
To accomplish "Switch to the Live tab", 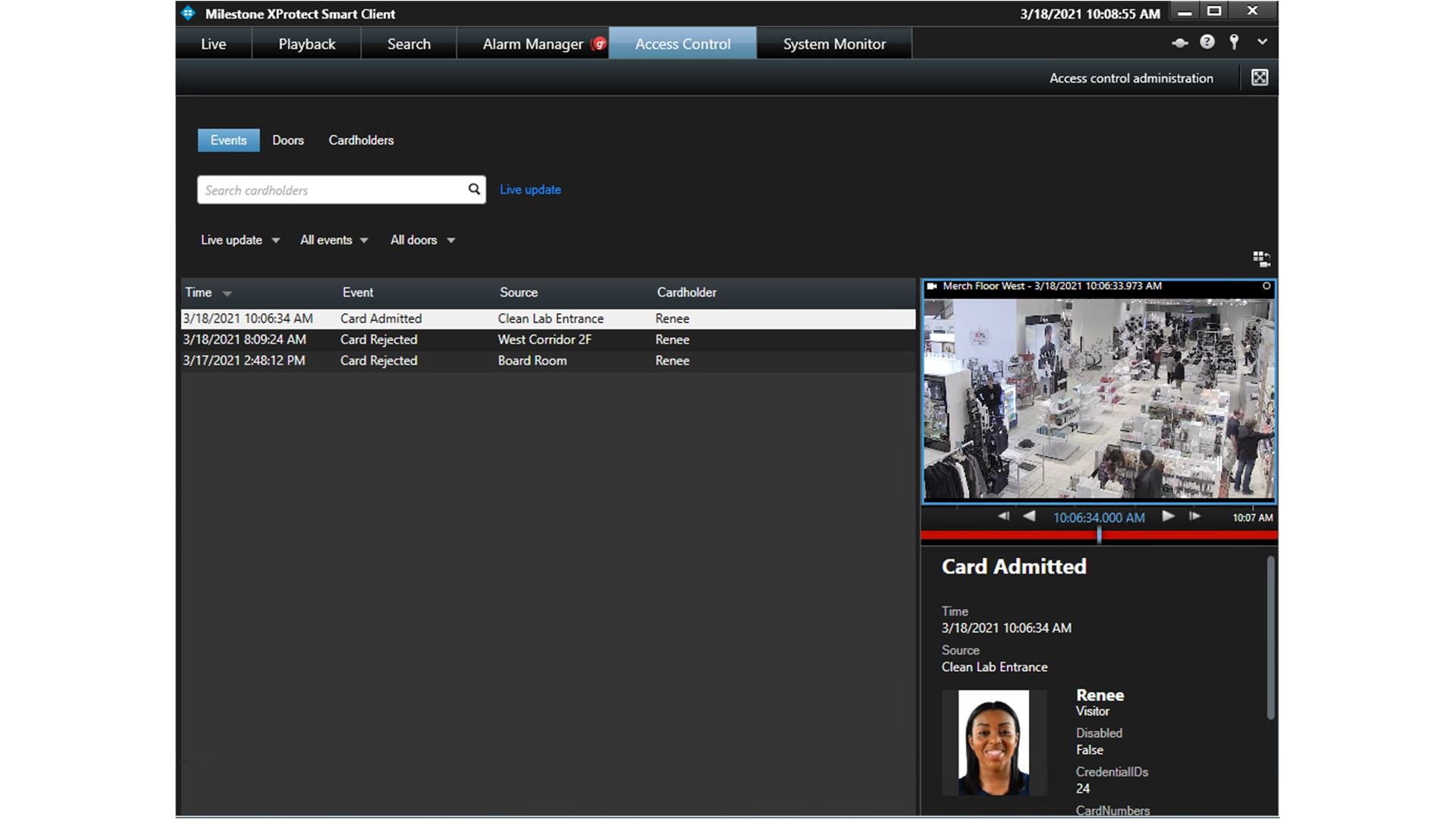I will (213, 44).
